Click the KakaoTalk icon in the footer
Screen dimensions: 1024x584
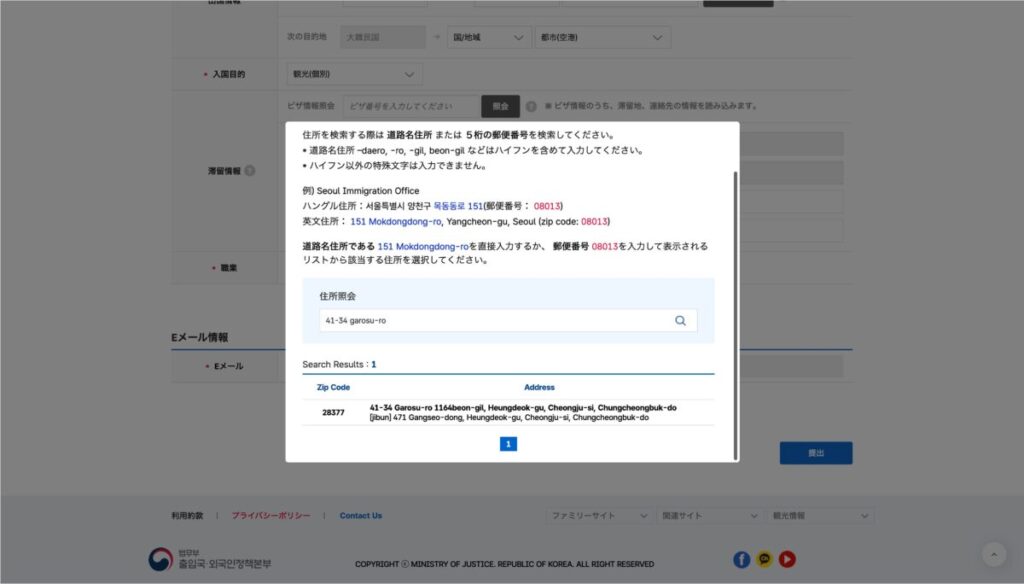[765, 560]
